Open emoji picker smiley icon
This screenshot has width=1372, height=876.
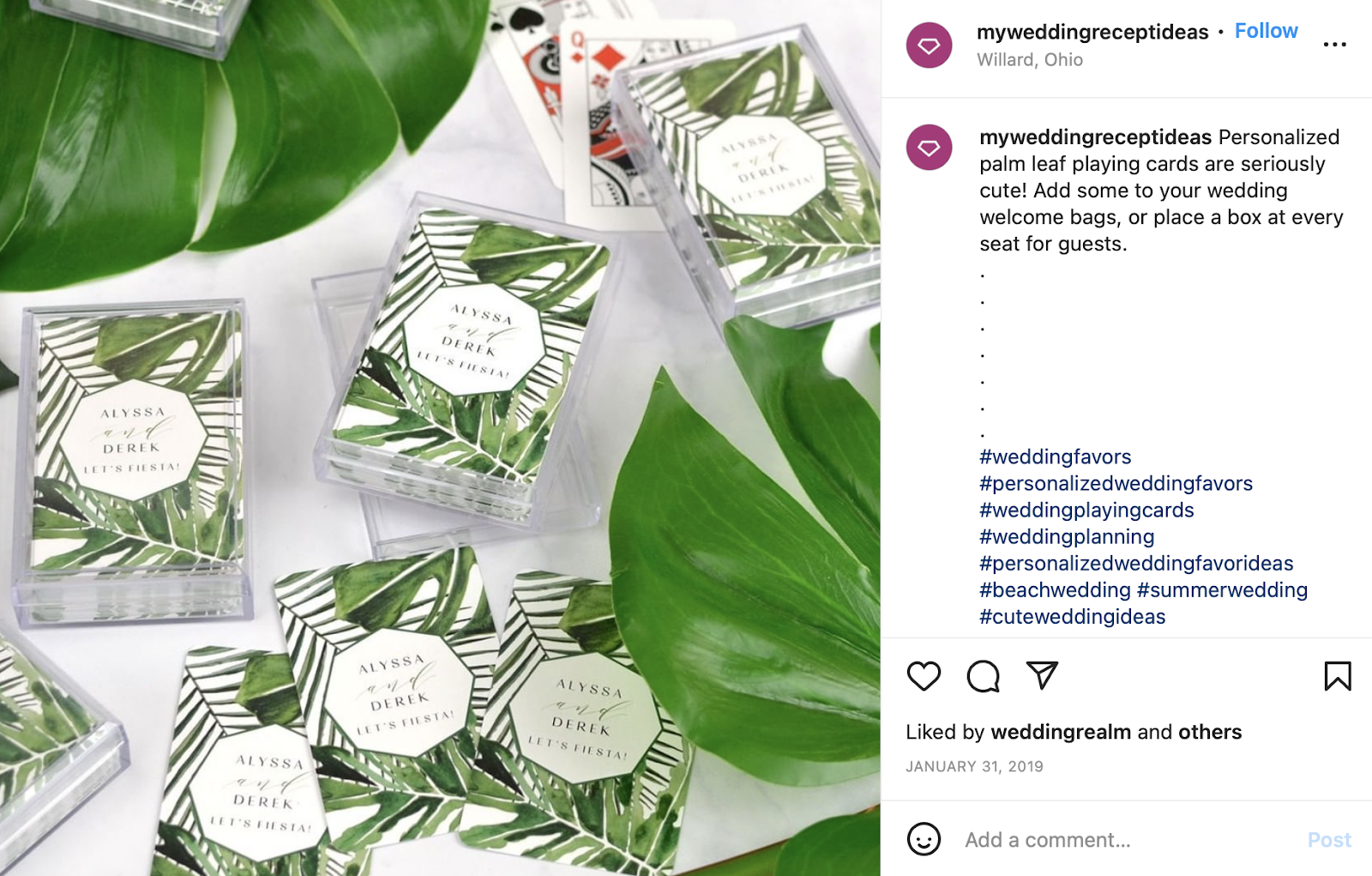(924, 839)
